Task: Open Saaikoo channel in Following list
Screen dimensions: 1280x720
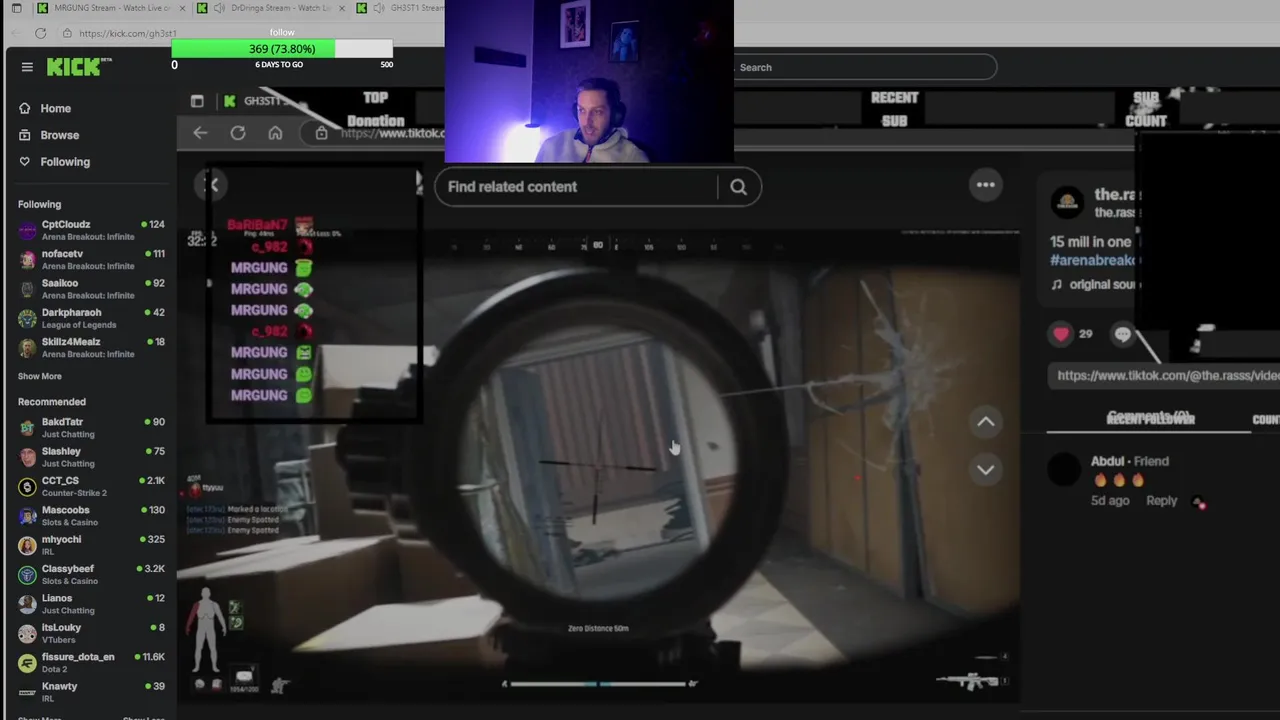Action: (x=90, y=289)
